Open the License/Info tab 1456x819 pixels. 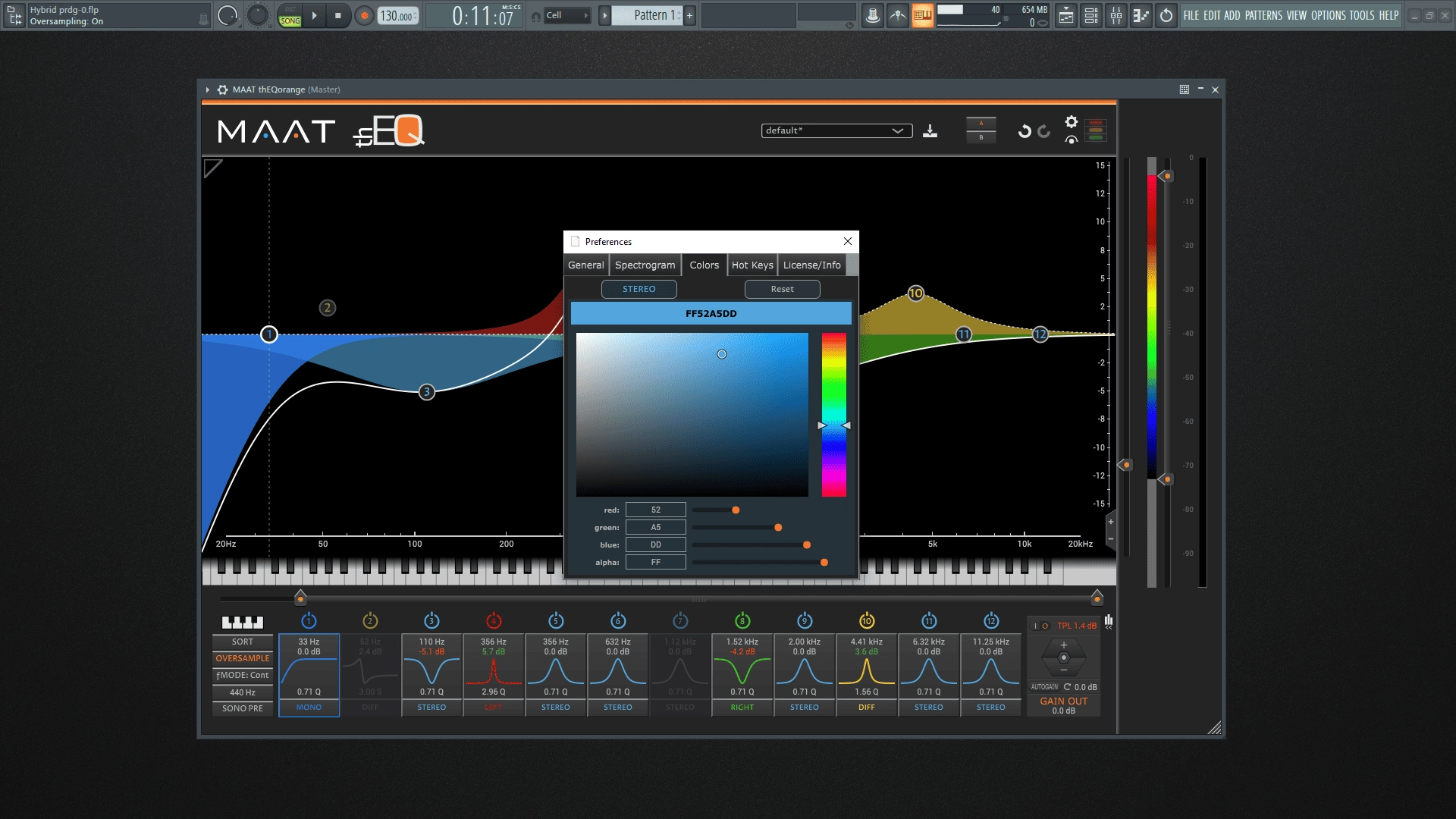[812, 265]
